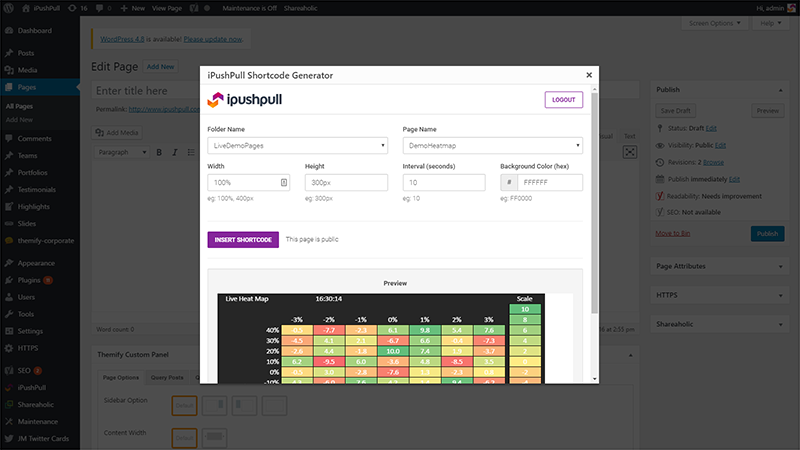
Task: Close the iPushPull Shortcode Generator dialog
Action: (x=589, y=75)
